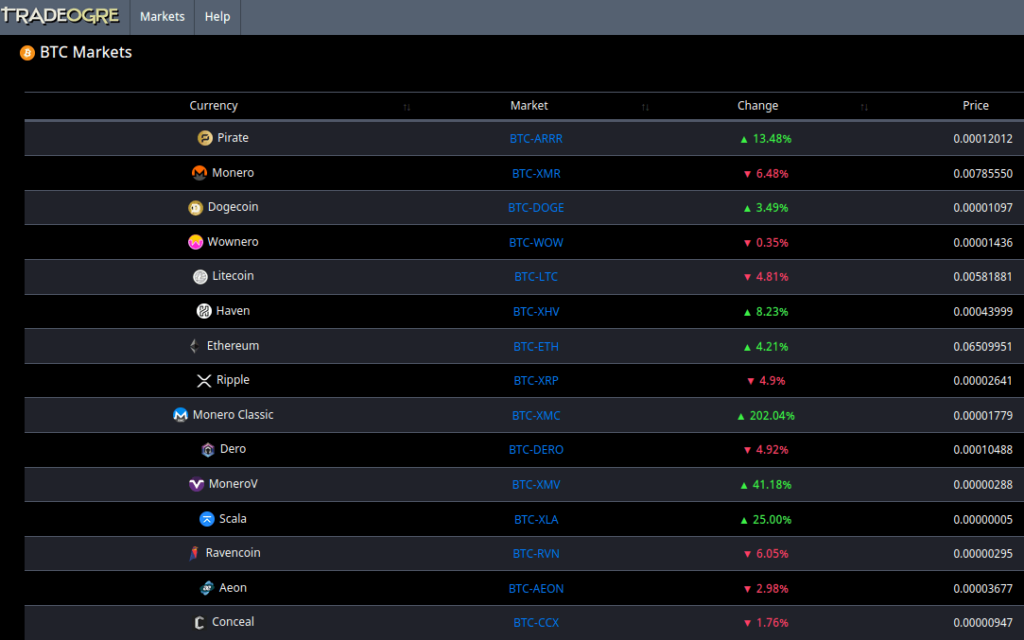1024x640 pixels.
Task: Click the TradeOgre logo
Action: (x=60, y=16)
